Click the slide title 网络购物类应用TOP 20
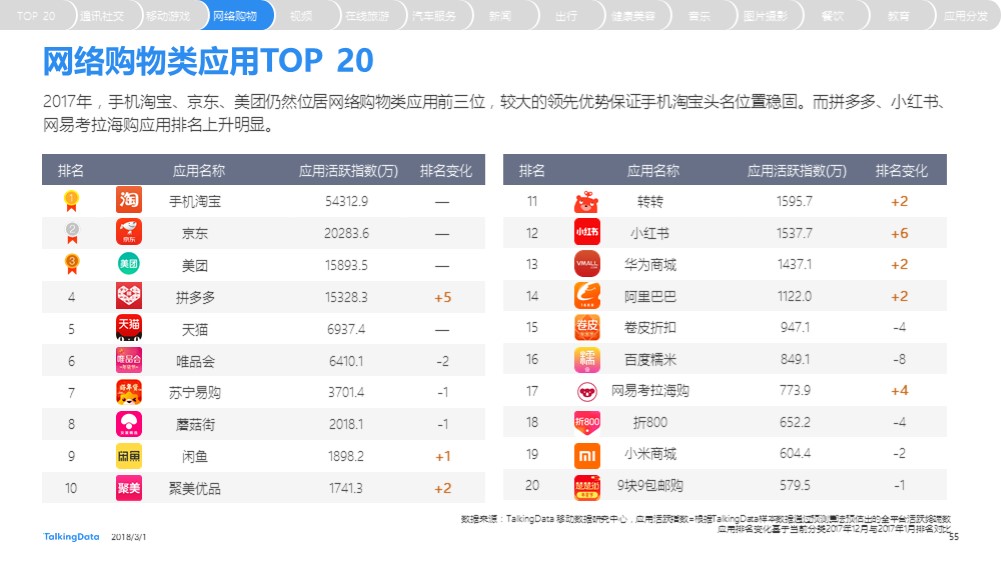 208,61
